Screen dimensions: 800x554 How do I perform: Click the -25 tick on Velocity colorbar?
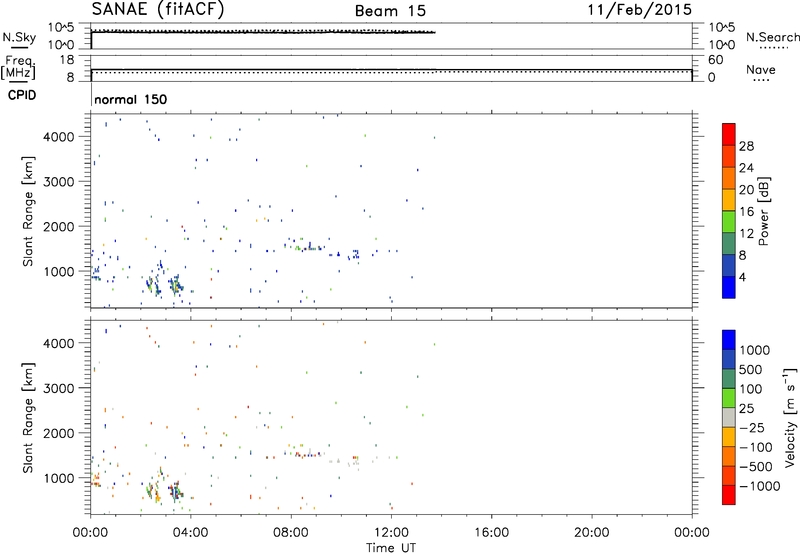tap(752, 427)
